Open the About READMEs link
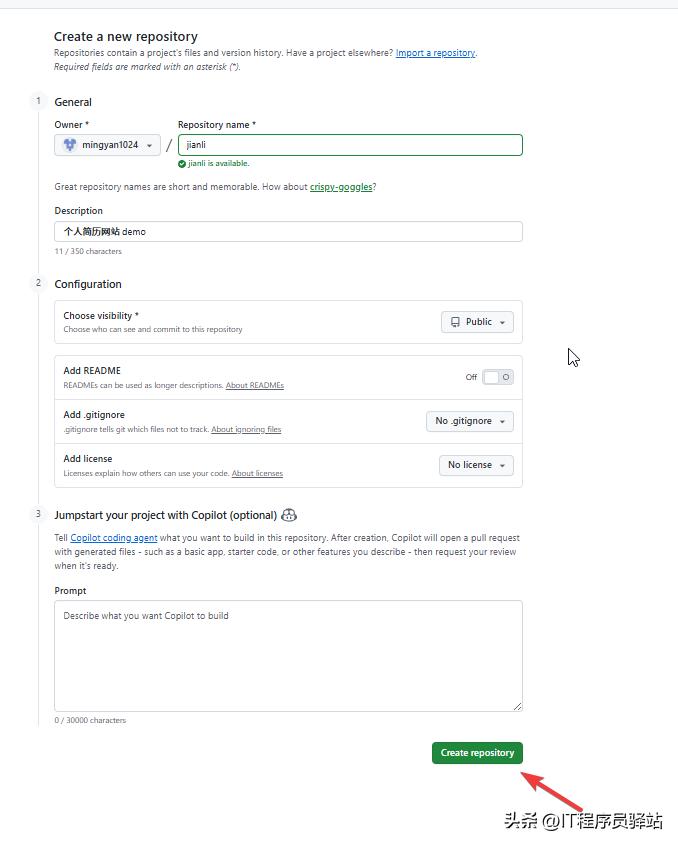678x845 pixels. (x=254, y=386)
